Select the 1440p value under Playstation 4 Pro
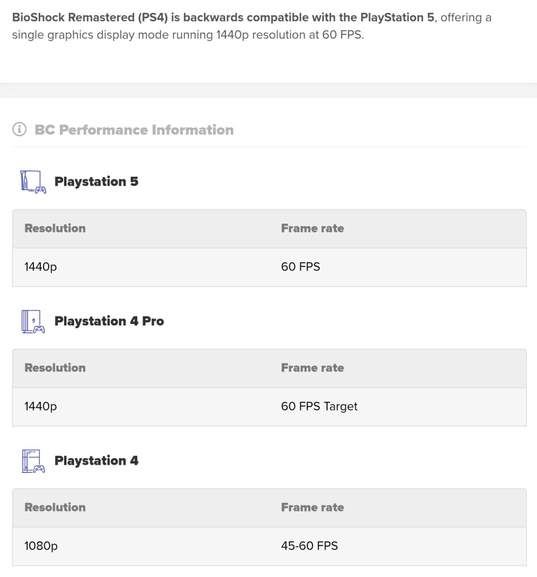 [40, 406]
